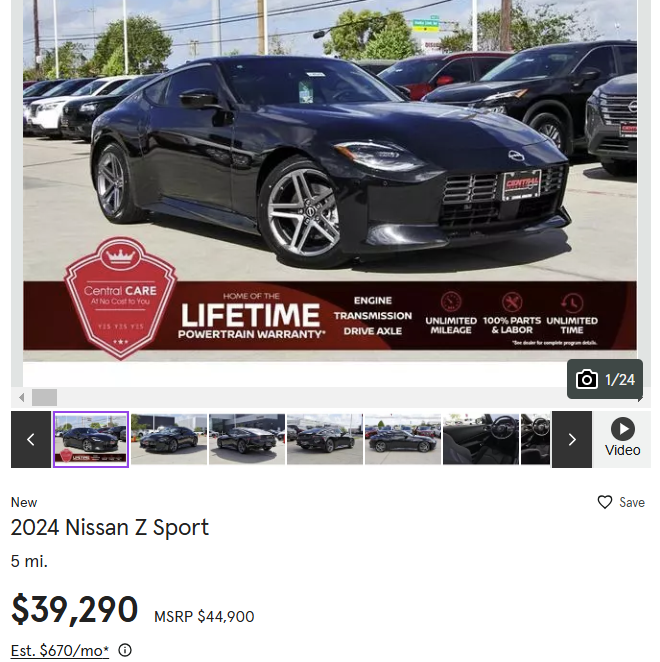Click the small left scroll arrow
This screenshot has width=660, height=662.
pyautogui.click(x=22, y=397)
